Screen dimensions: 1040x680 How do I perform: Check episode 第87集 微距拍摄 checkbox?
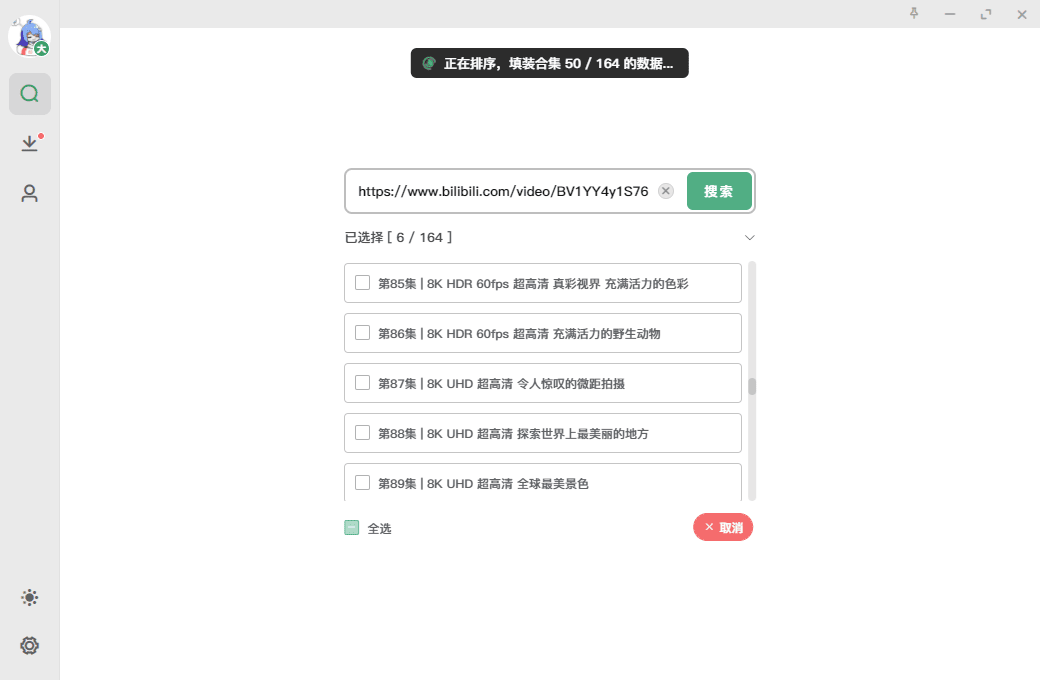[x=362, y=382]
